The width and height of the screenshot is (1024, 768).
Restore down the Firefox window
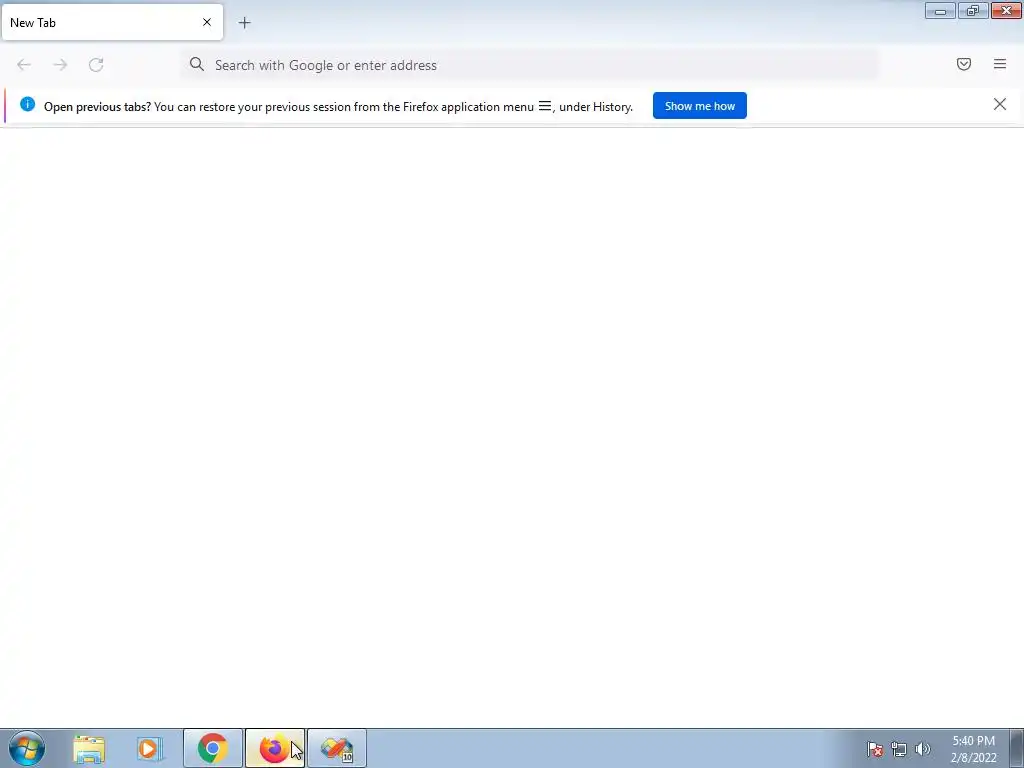pyautogui.click(x=973, y=10)
